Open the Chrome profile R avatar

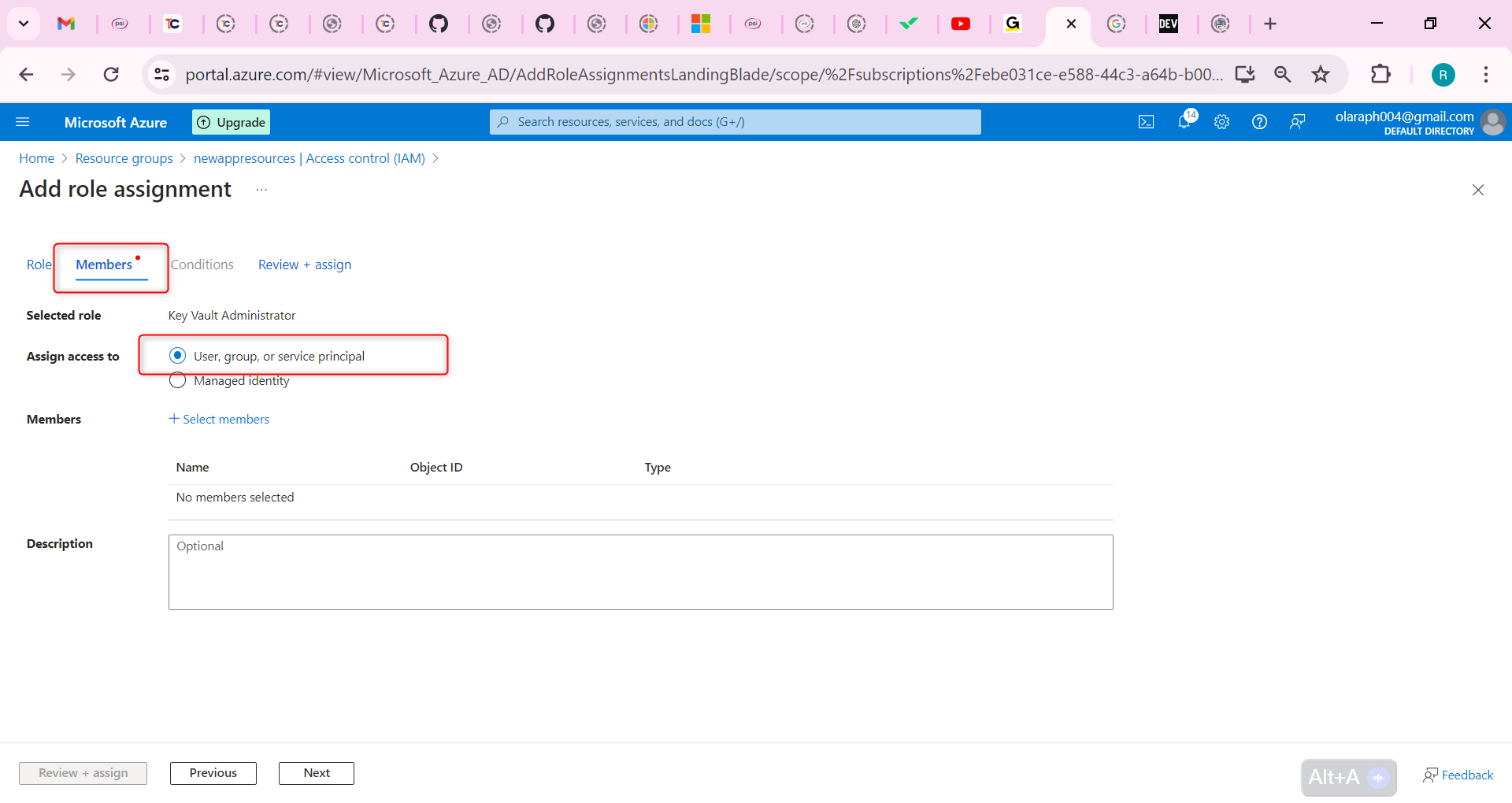click(1443, 75)
